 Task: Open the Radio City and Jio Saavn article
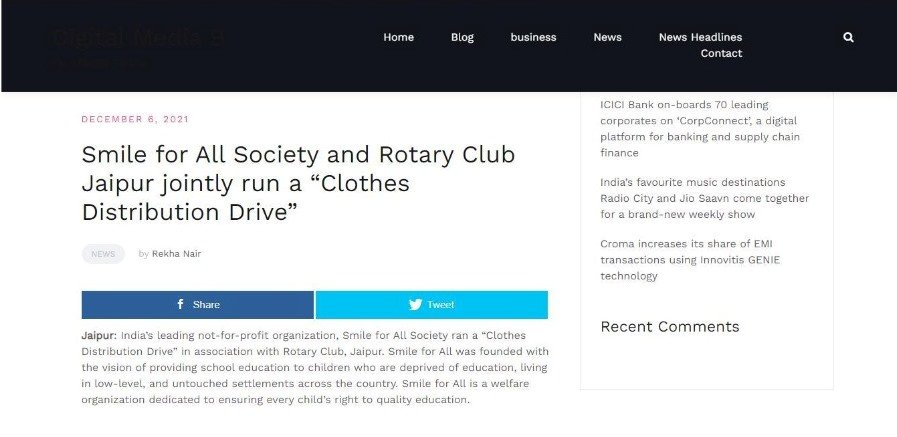tap(704, 198)
